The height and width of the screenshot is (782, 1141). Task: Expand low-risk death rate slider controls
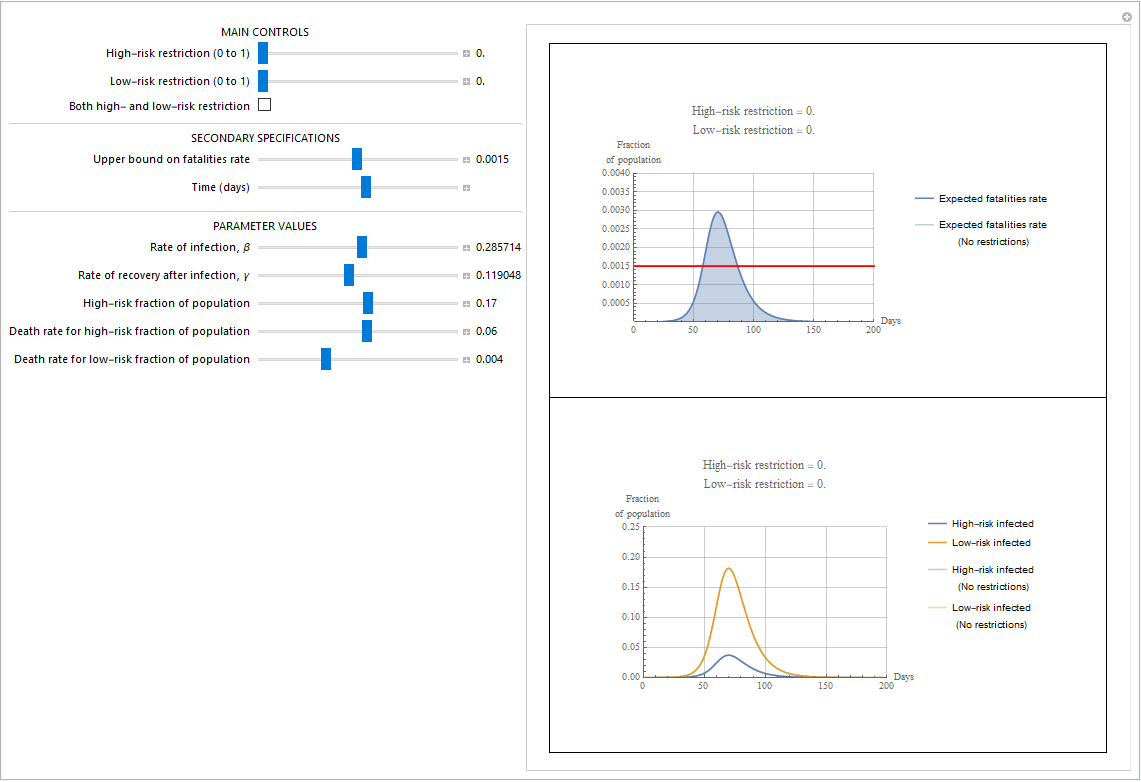[x=466, y=359]
